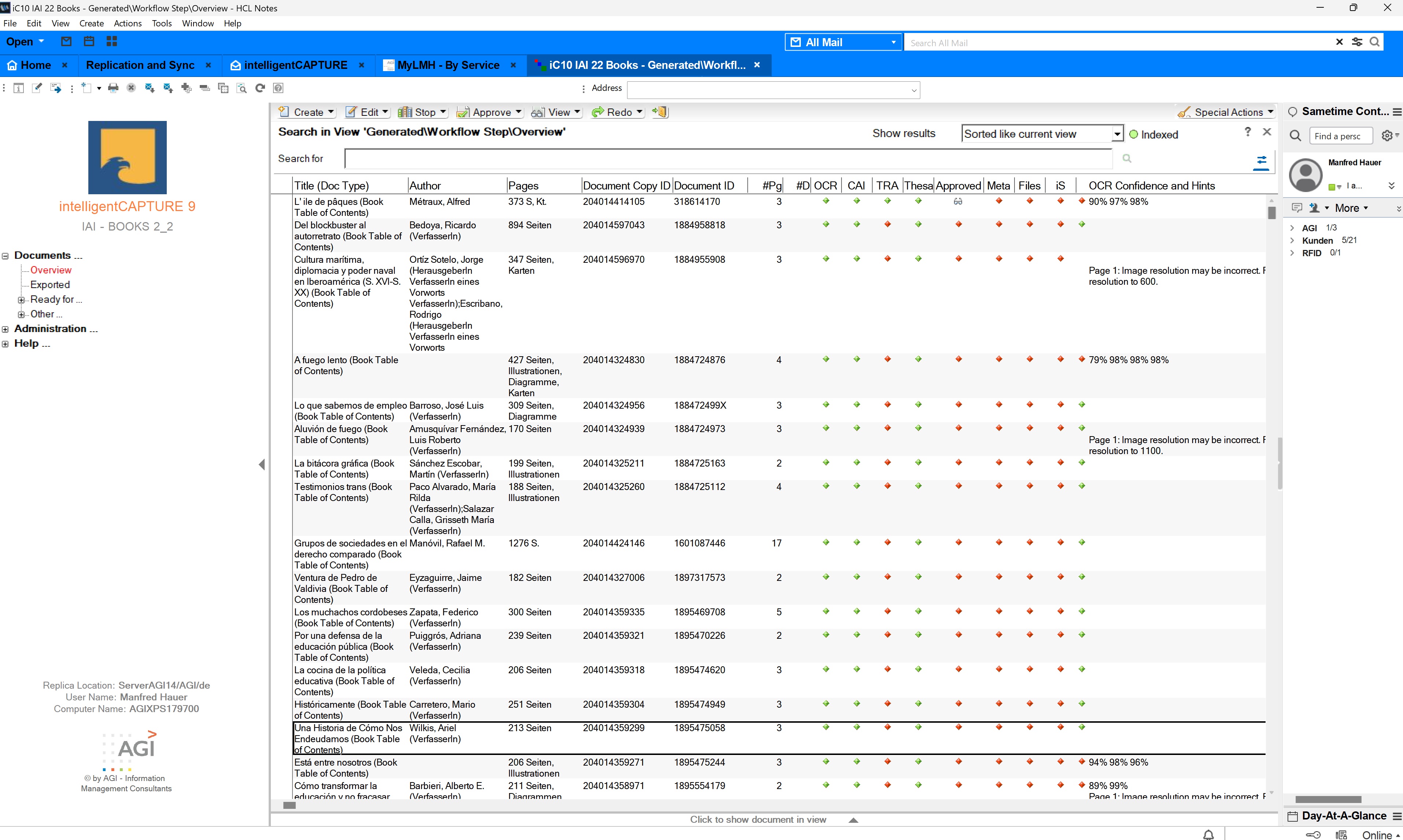Open the All Mail search scope dropdown
Viewport: 1403px width, 840px height.
(894, 42)
